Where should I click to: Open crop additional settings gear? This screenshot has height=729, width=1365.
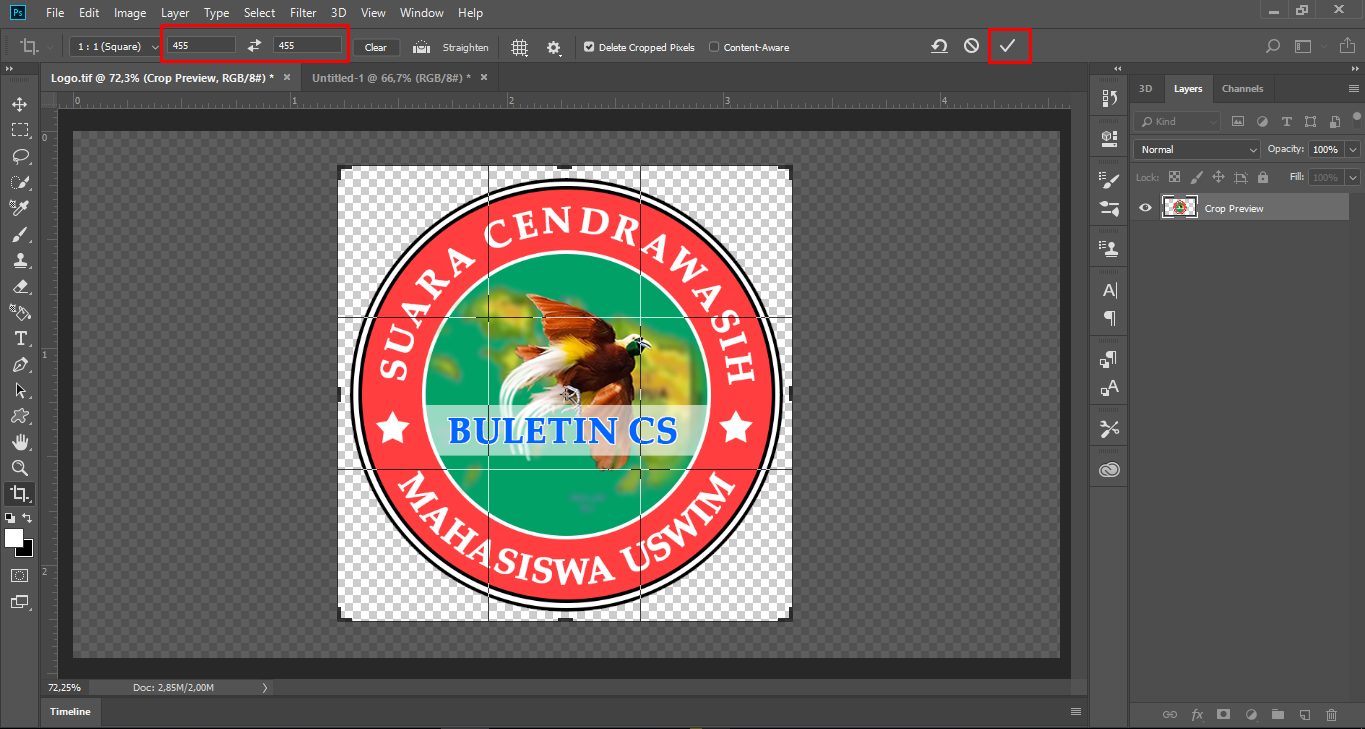[x=553, y=47]
